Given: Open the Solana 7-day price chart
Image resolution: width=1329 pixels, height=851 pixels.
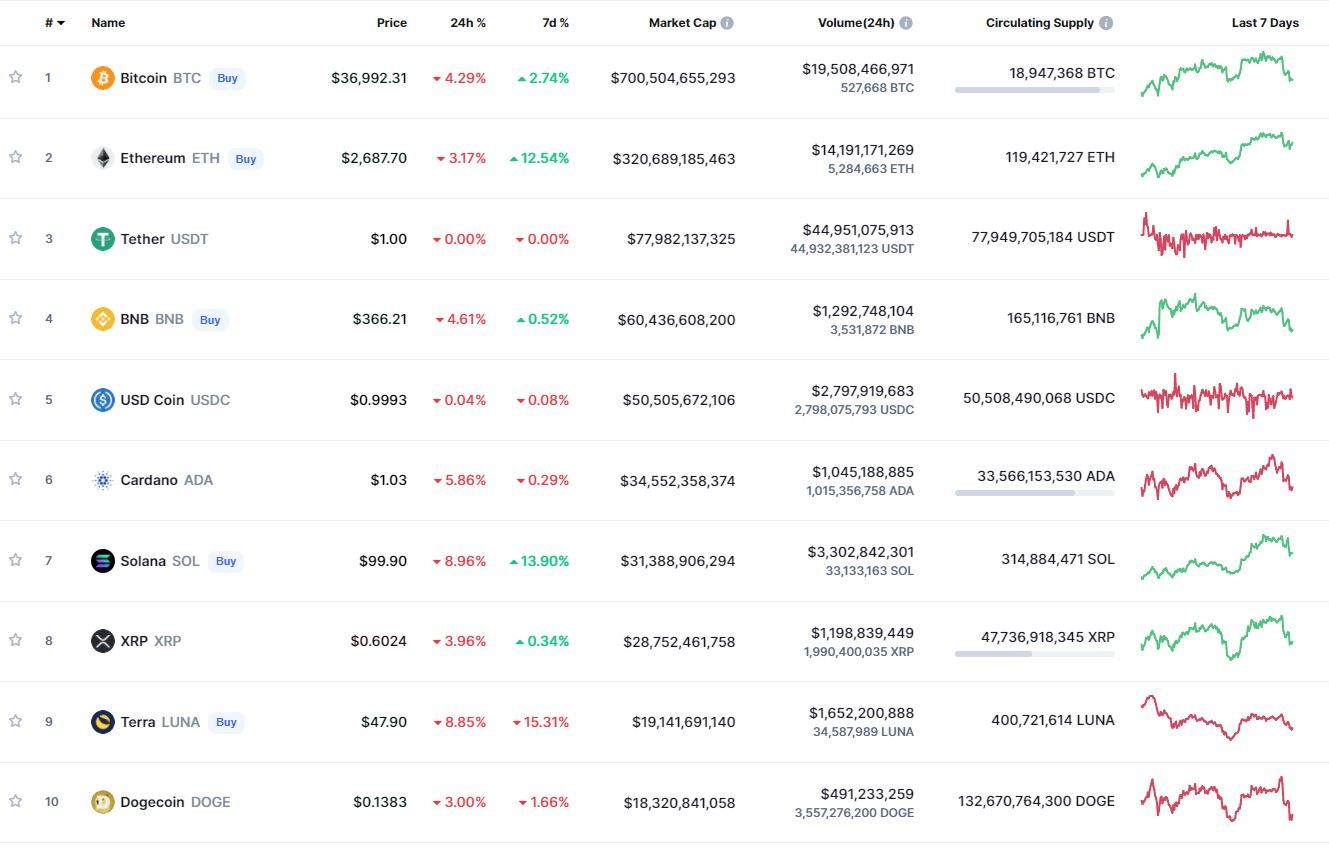Looking at the screenshot, I should 1217,558.
